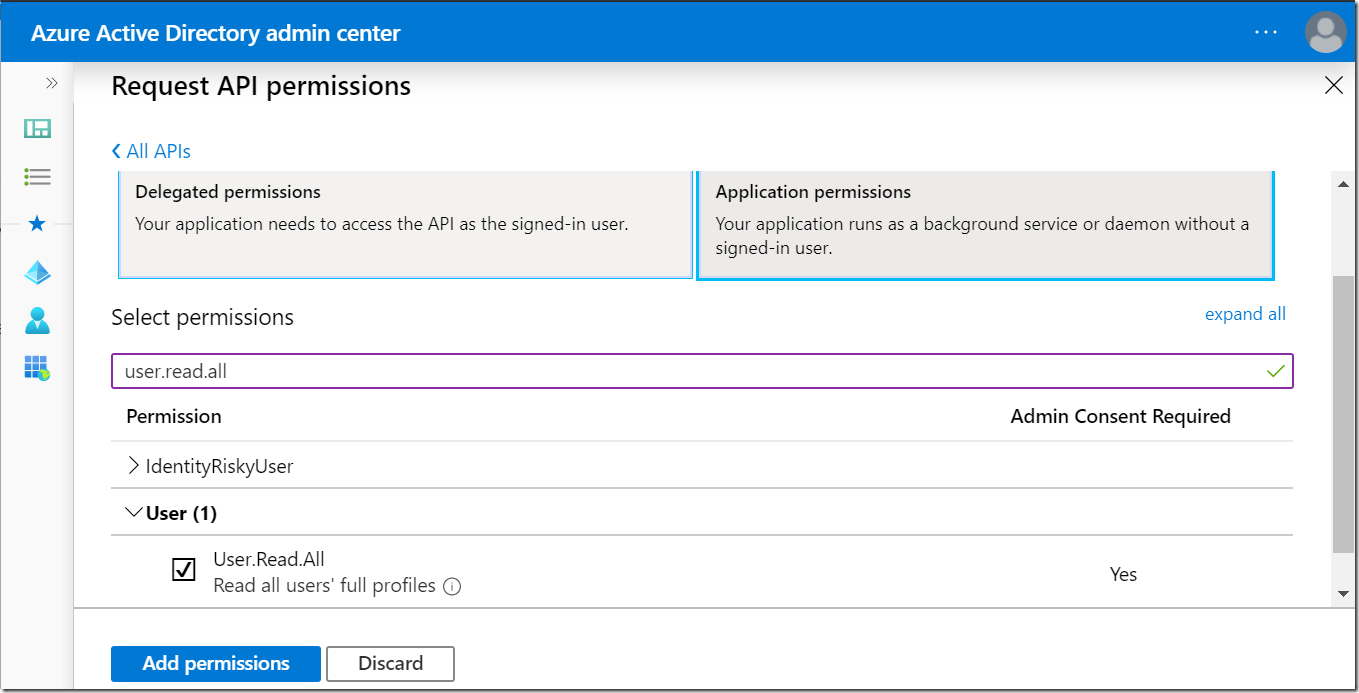The image size is (1359, 693).
Task: Click the expand all link
Action: click(x=1245, y=314)
